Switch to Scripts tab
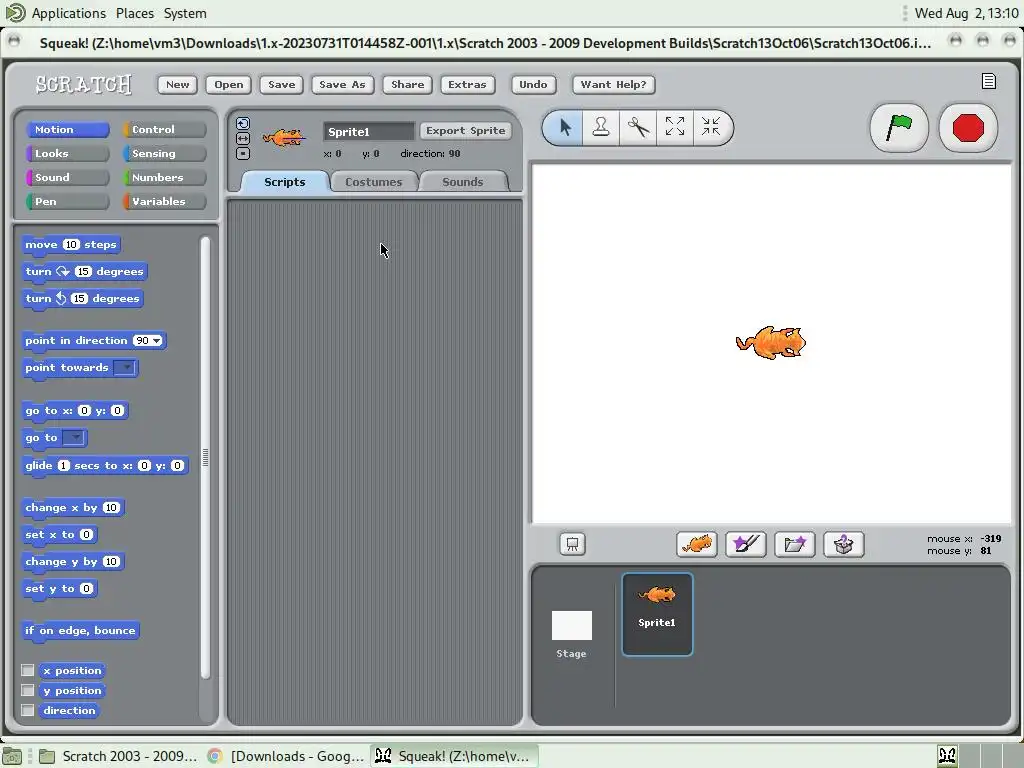The image size is (1024, 768). click(x=285, y=182)
